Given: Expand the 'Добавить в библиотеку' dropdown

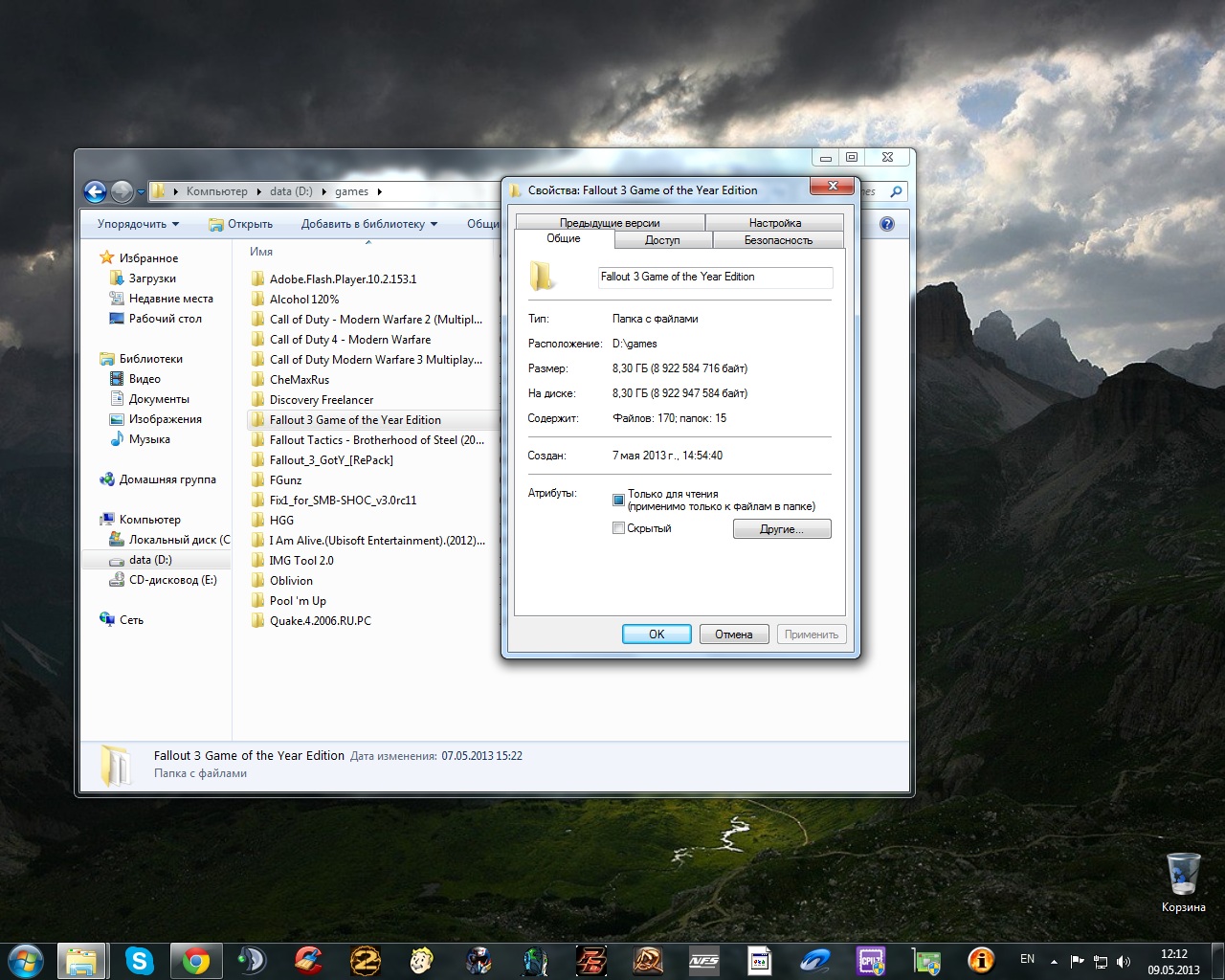Looking at the screenshot, I should pyautogui.click(x=368, y=224).
